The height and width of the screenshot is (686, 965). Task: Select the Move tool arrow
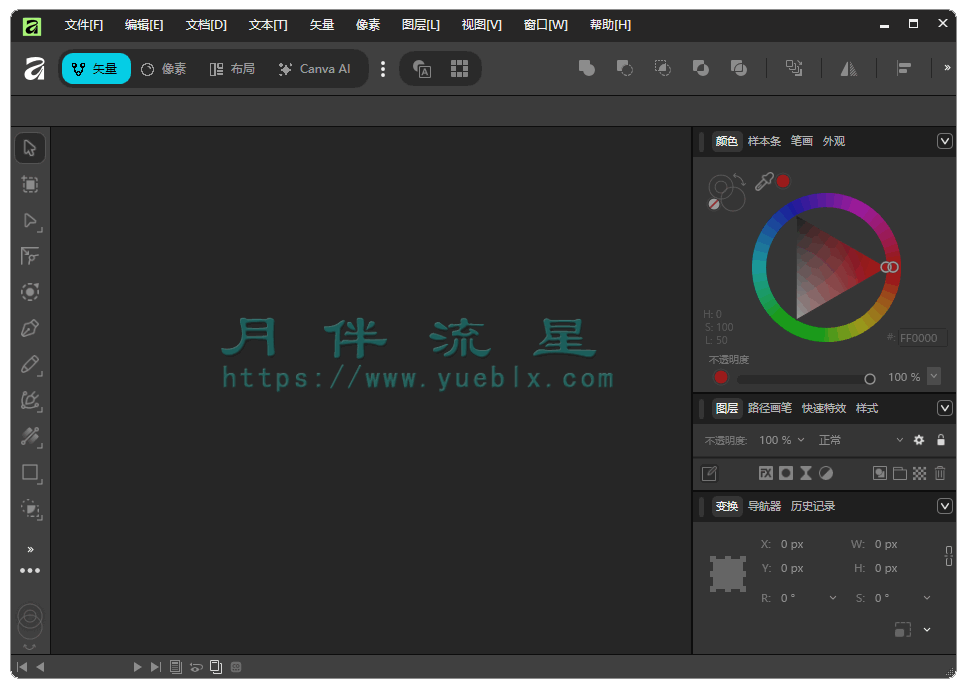[x=30, y=148]
